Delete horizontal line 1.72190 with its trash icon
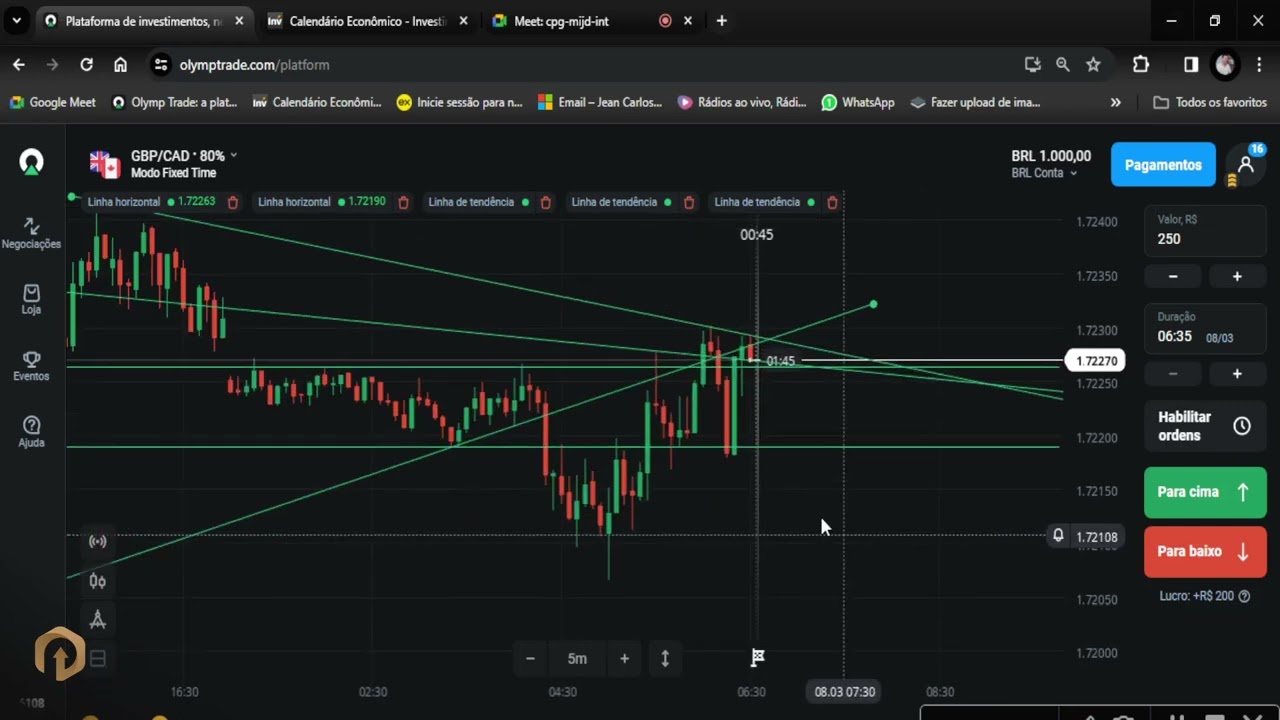 click(404, 202)
